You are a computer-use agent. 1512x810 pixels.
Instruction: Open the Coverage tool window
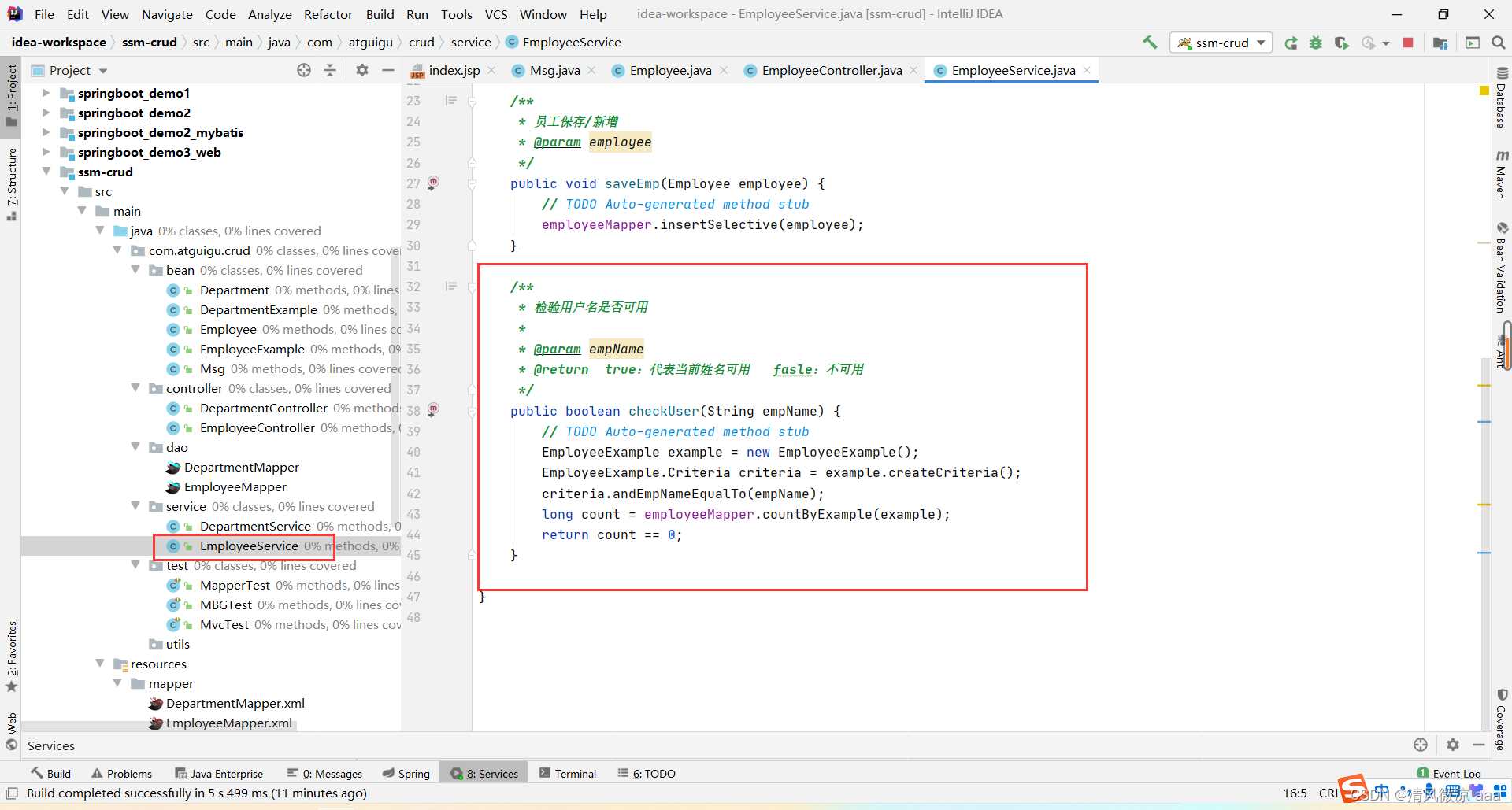tap(1502, 720)
